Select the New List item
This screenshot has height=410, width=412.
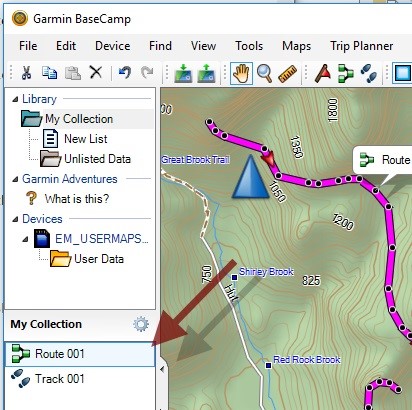86,139
